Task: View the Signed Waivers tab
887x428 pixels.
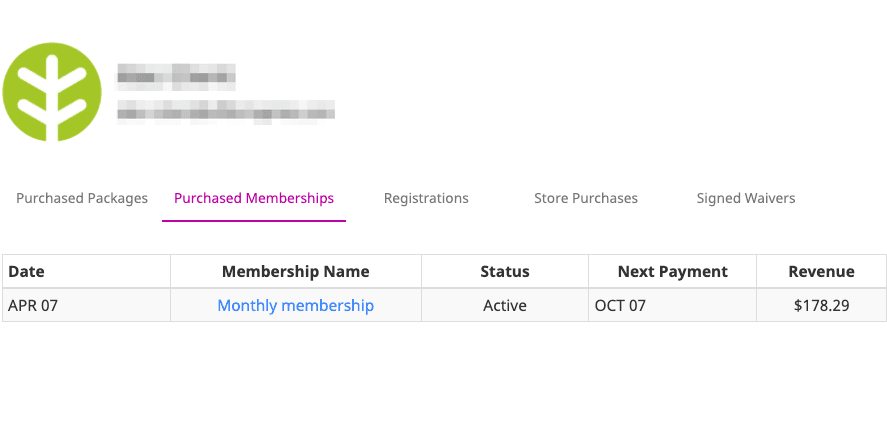Action: point(746,198)
